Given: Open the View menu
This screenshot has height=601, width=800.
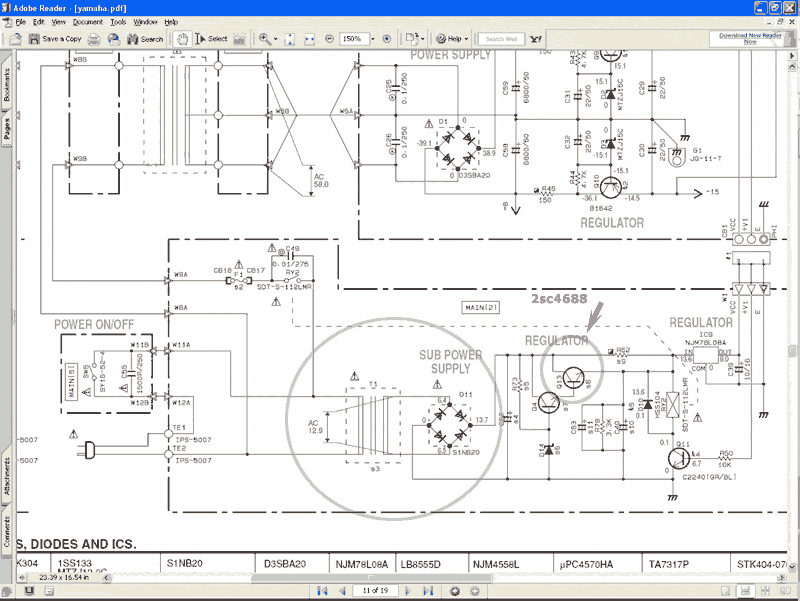Looking at the screenshot, I should point(59,22).
